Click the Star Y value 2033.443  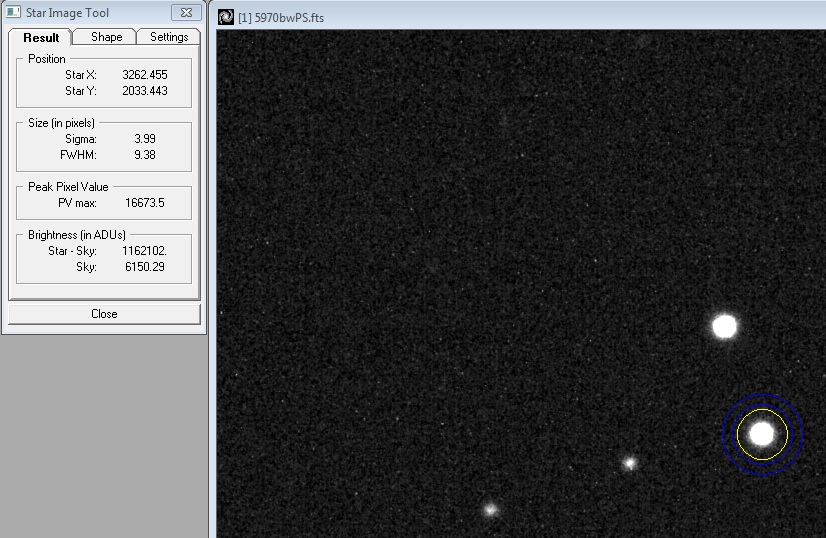point(144,91)
